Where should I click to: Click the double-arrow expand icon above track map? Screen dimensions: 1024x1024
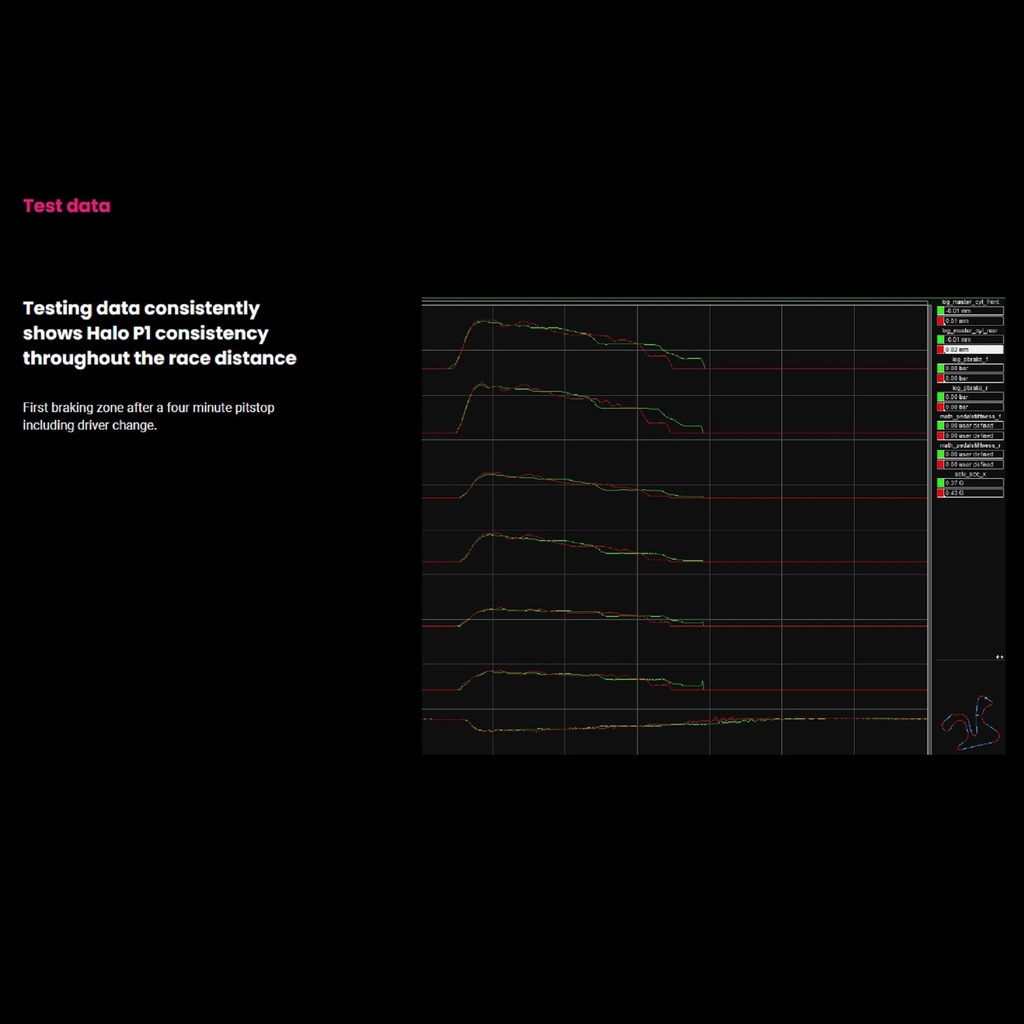pyautogui.click(x=999, y=657)
